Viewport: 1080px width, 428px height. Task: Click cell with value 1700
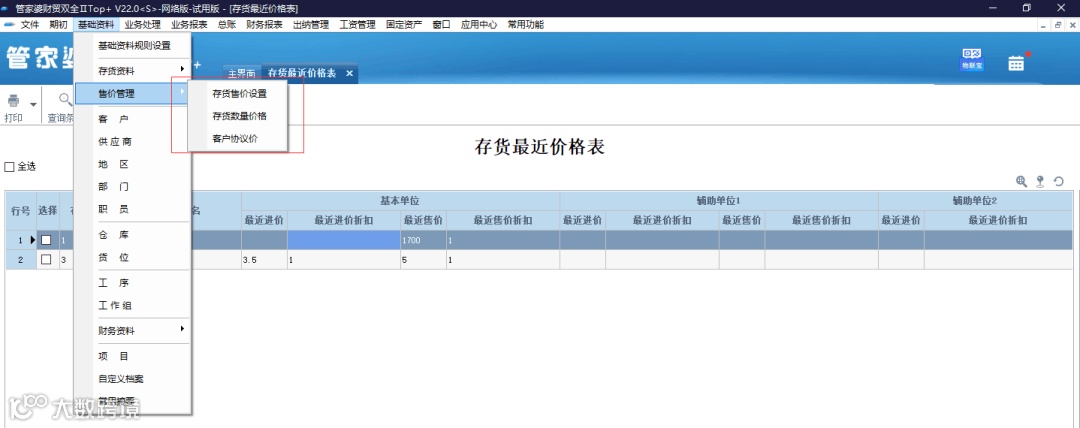(x=424, y=241)
